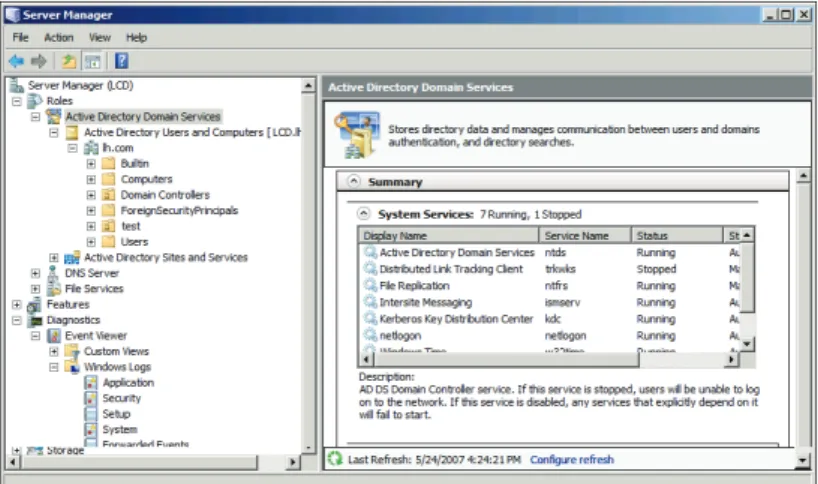The height and width of the screenshot is (484, 818).
Task: Click the Security log icon
Action: 91,398
